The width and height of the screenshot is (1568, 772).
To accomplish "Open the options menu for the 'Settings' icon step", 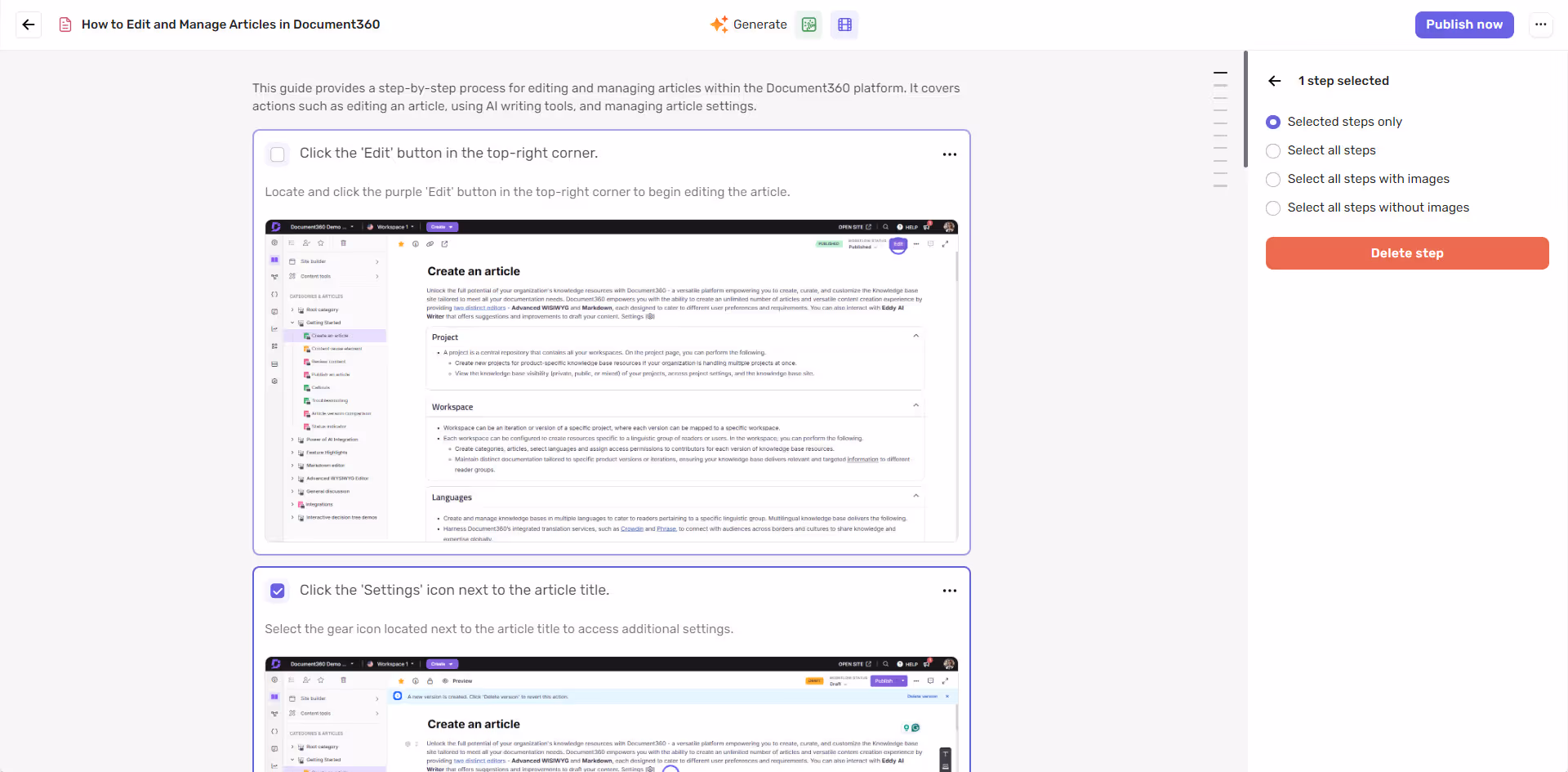I will coord(950,591).
